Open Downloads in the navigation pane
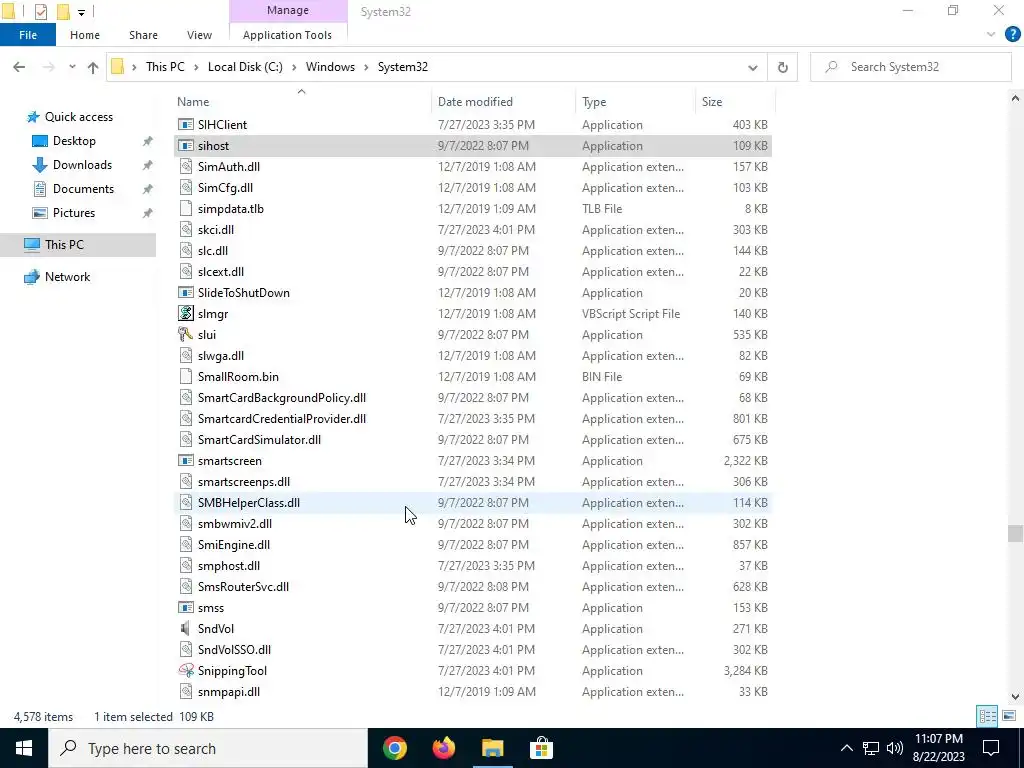This screenshot has width=1024, height=768. pos(82,165)
